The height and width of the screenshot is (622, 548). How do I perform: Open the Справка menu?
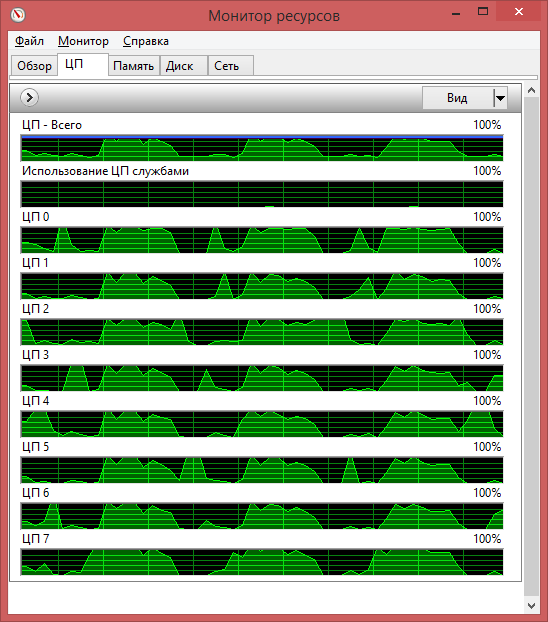tap(146, 41)
